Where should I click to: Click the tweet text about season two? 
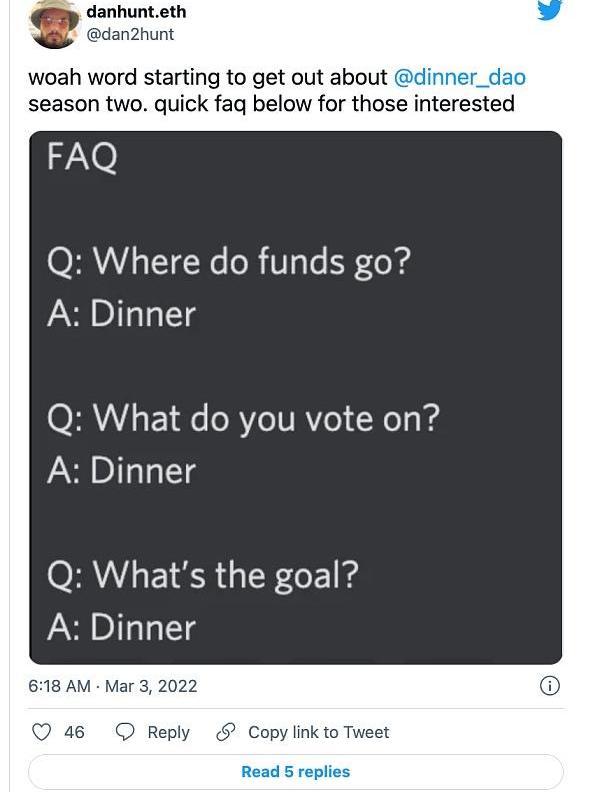tap(277, 90)
